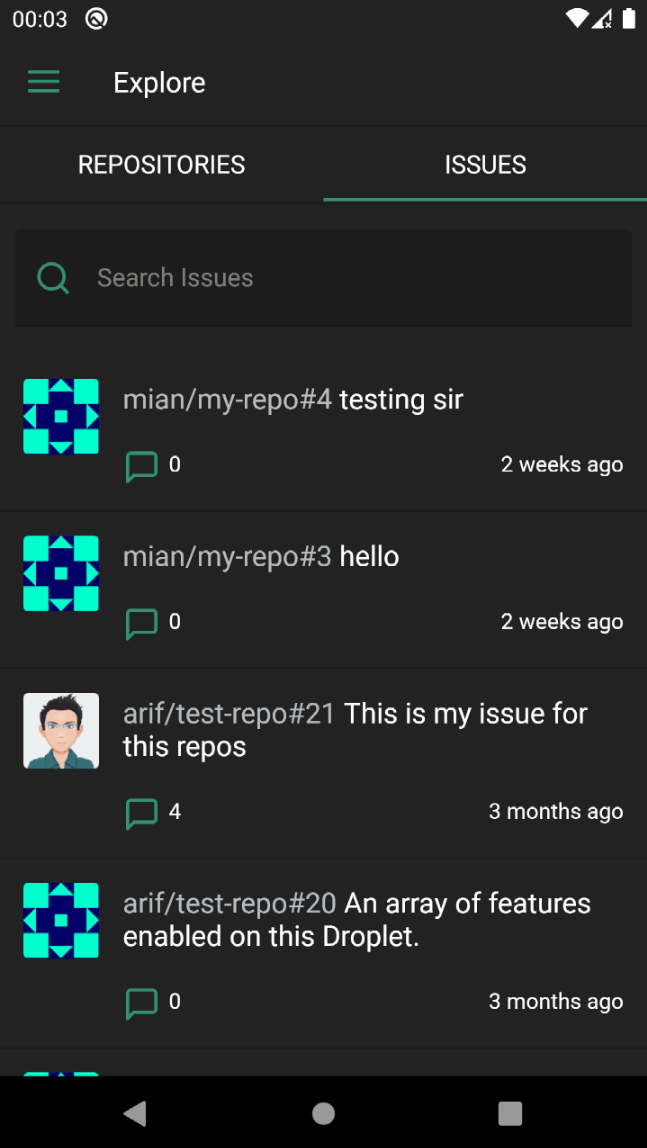Screen dimensions: 647x1148
Task: Tap comment icon on hello issue
Action: click(141, 623)
